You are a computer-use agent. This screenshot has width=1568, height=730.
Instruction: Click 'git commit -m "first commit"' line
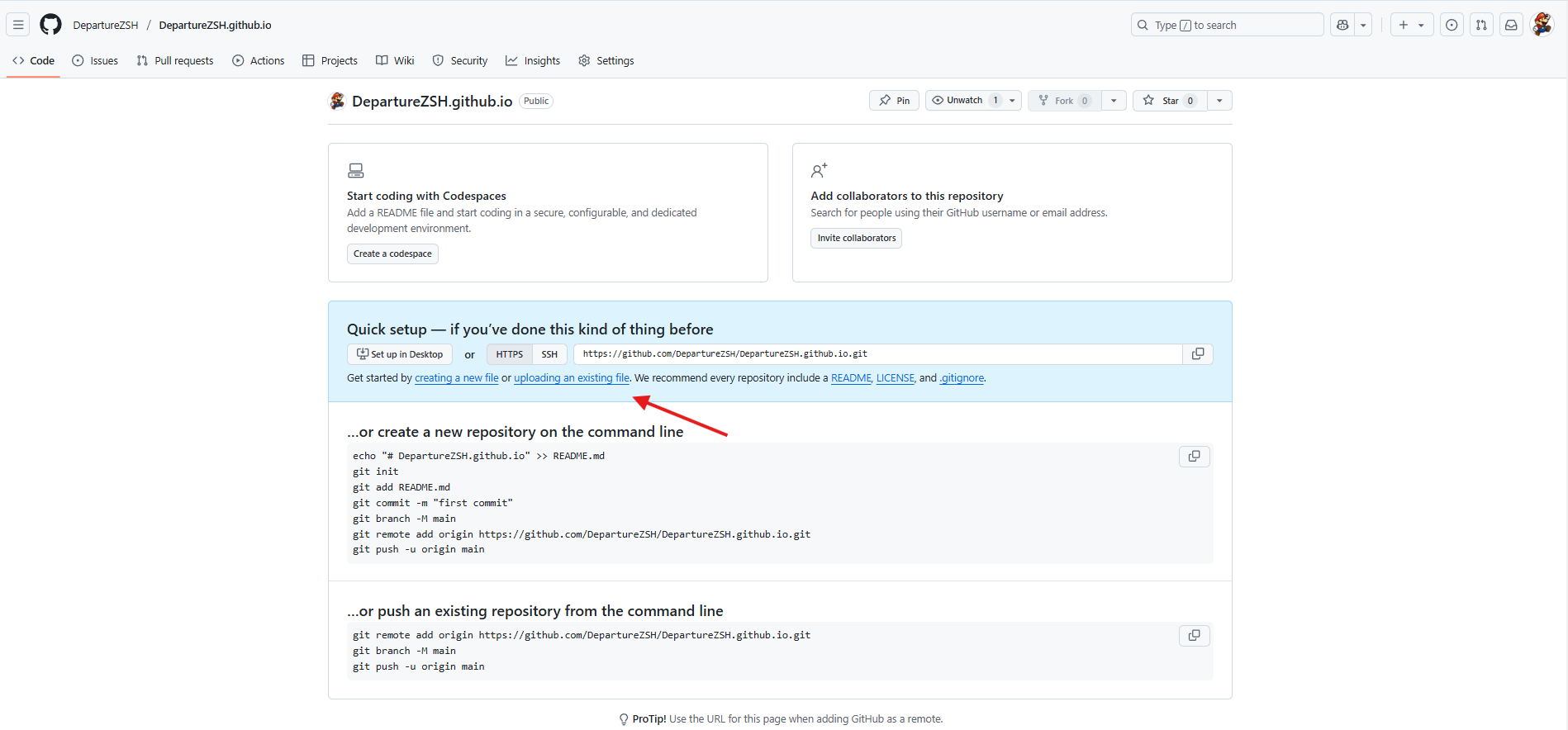tap(433, 503)
